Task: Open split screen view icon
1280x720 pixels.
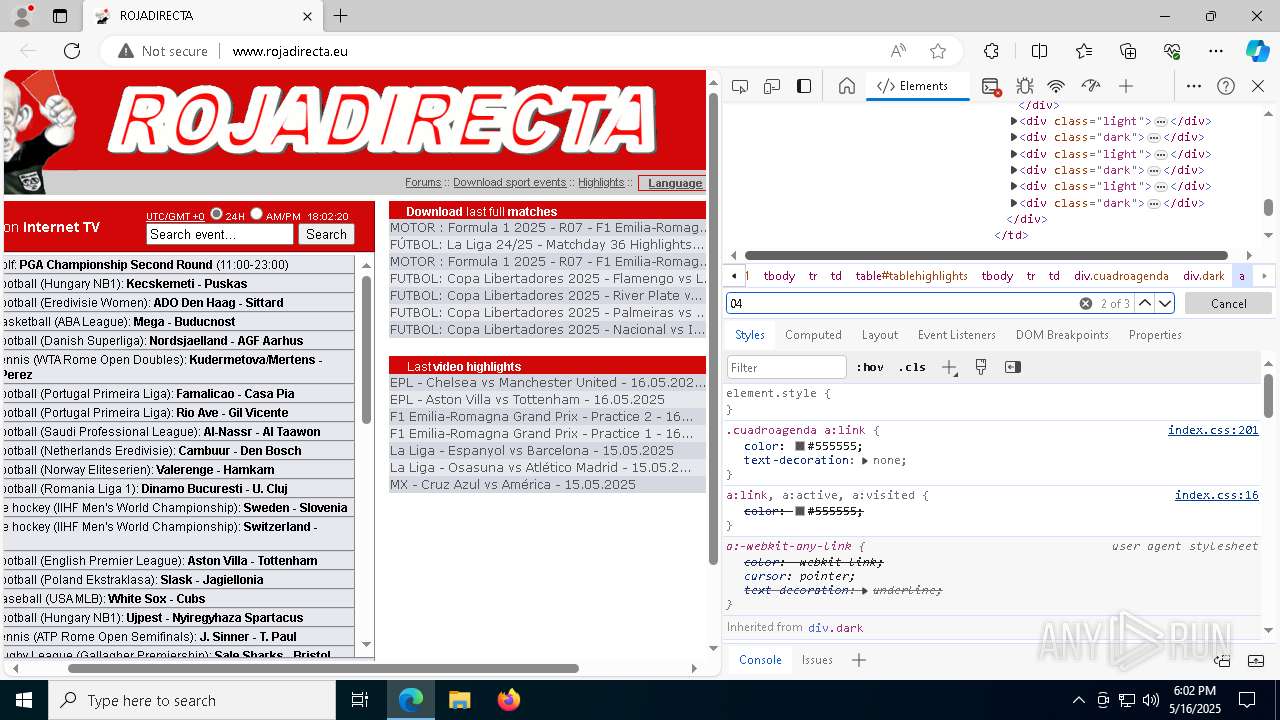Action: coord(1039,51)
